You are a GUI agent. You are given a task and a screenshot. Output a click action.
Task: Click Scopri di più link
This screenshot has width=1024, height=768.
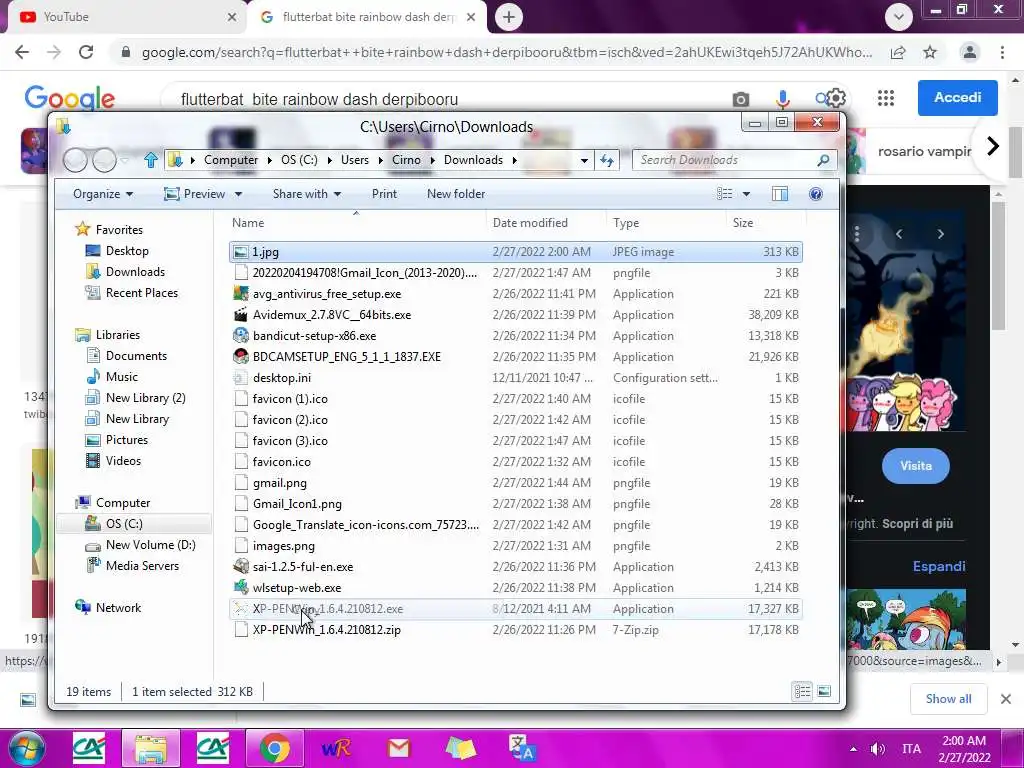(x=918, y=524)
